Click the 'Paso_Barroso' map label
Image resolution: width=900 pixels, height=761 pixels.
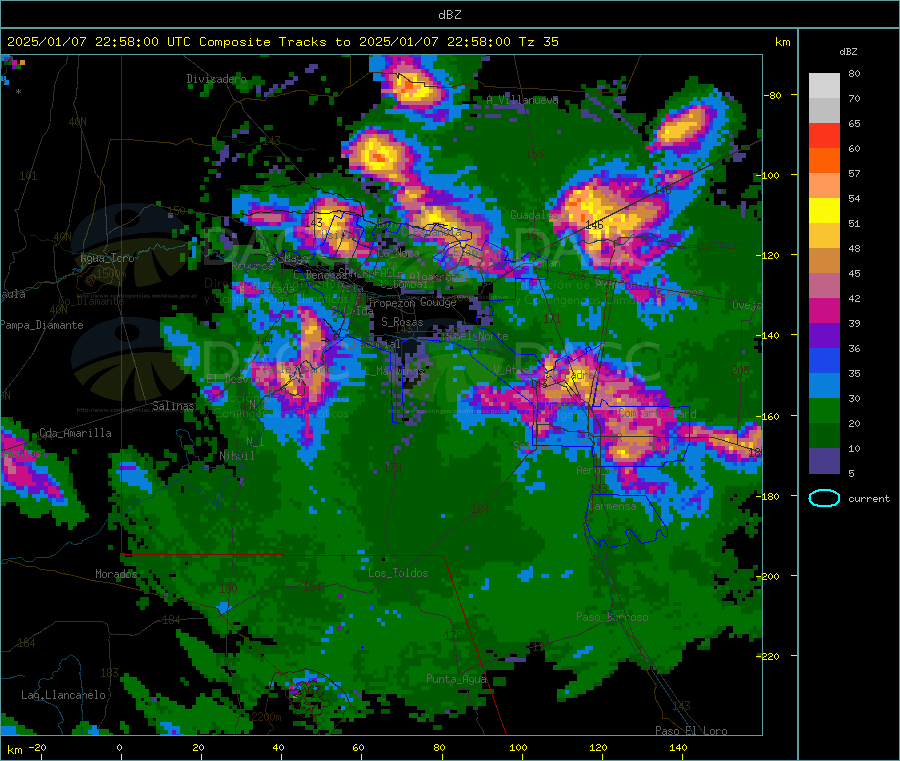pos(612,617)
